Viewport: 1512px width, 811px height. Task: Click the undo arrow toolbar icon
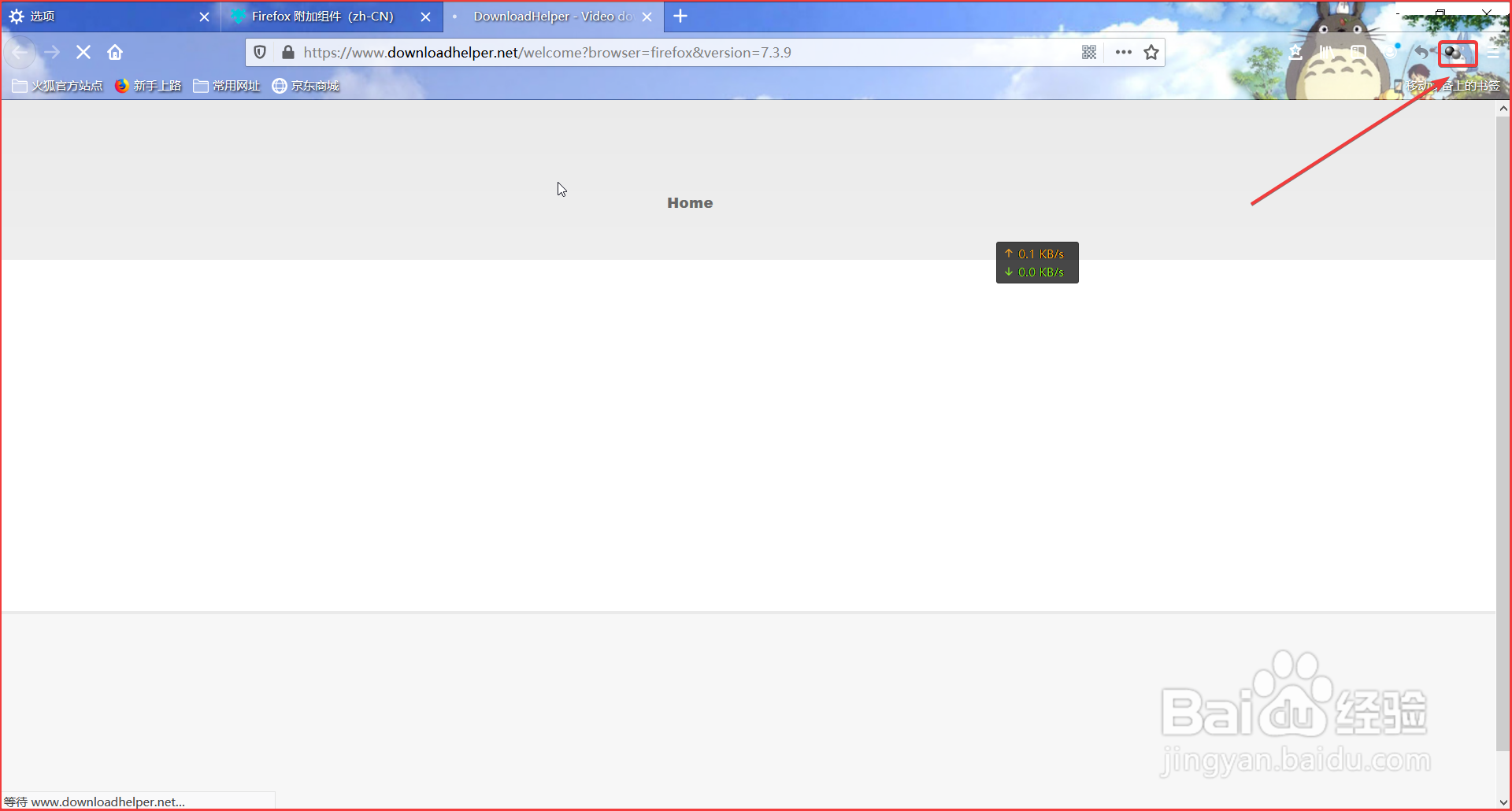tap(1421, 53)
